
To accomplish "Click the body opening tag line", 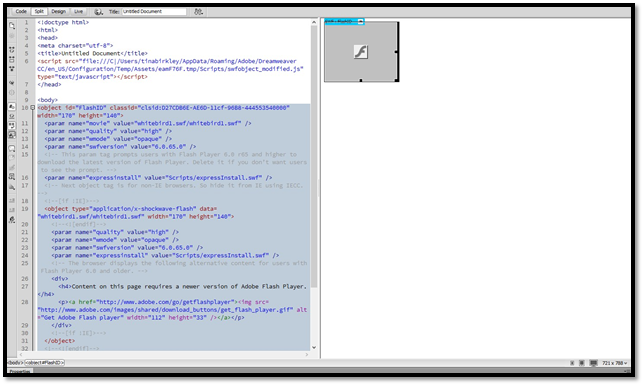I will tap(48, 100).
